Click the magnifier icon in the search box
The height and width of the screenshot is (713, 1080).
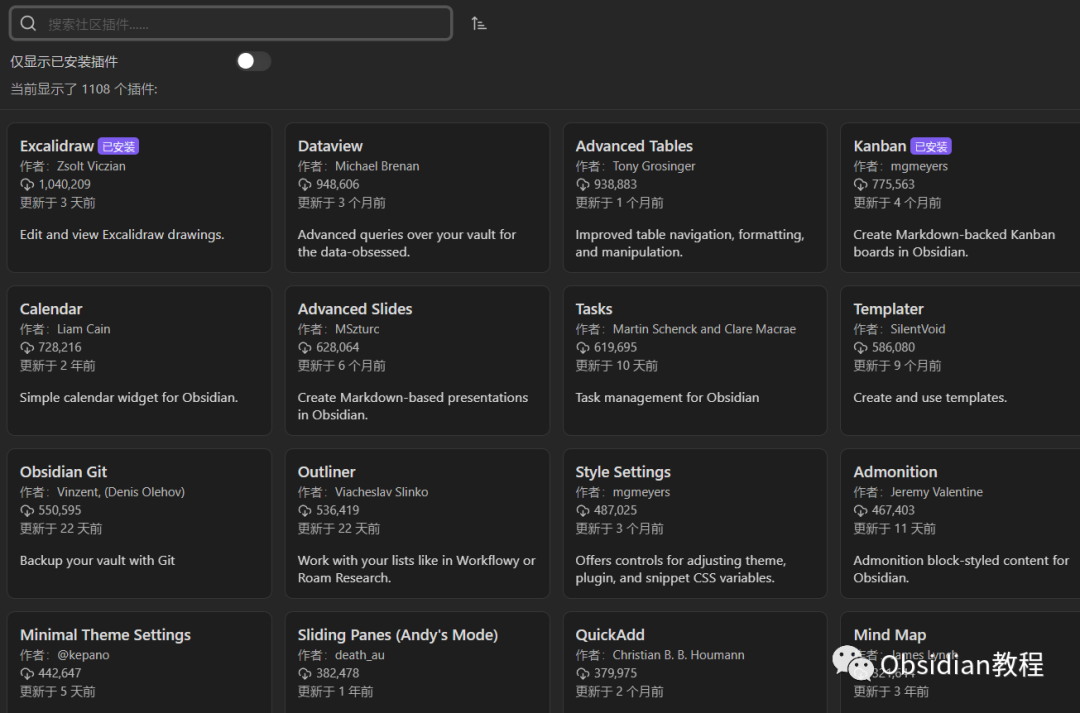point(28,23)
